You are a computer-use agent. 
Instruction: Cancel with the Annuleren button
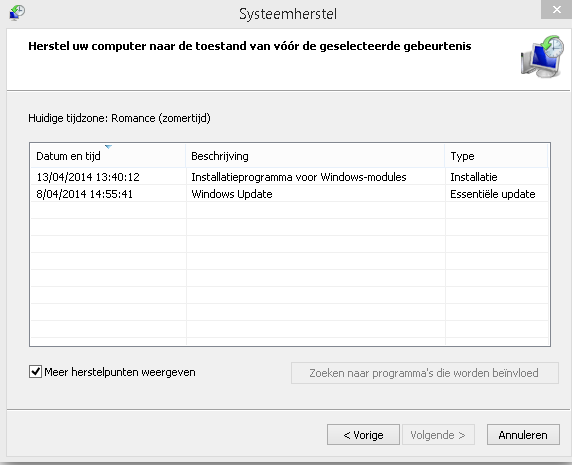click(523, 435)
